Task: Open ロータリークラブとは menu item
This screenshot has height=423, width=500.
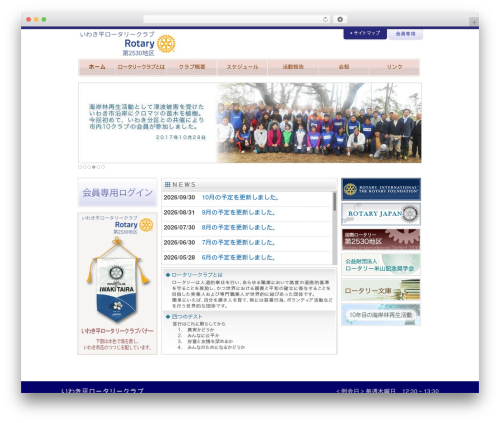Action: coord(141,67)
